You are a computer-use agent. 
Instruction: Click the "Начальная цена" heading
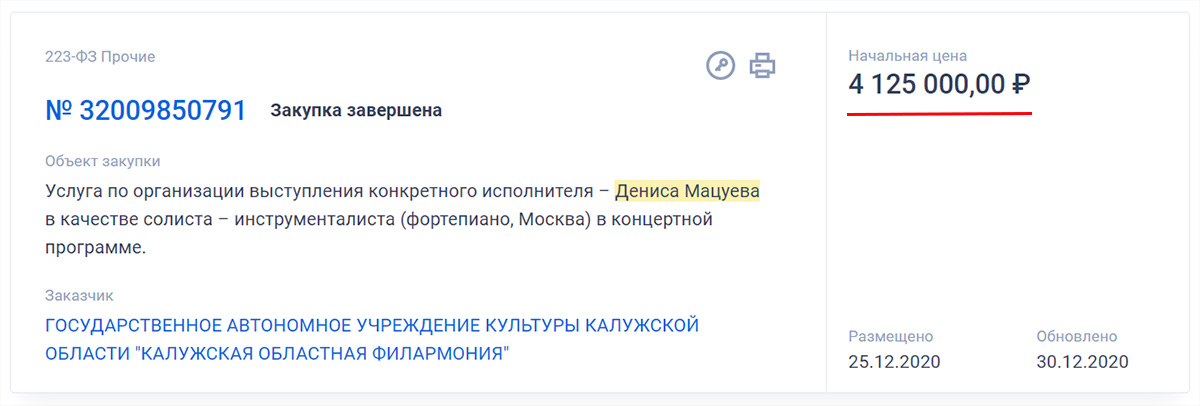pyautogui.click(x=908, y=56)
